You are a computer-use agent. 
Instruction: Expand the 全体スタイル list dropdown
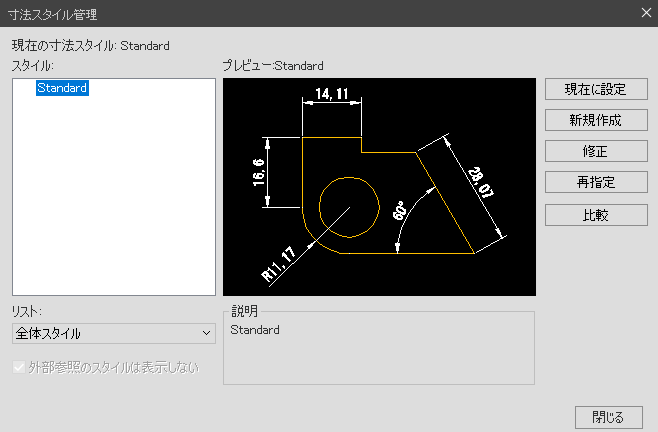tap(114, 333)
